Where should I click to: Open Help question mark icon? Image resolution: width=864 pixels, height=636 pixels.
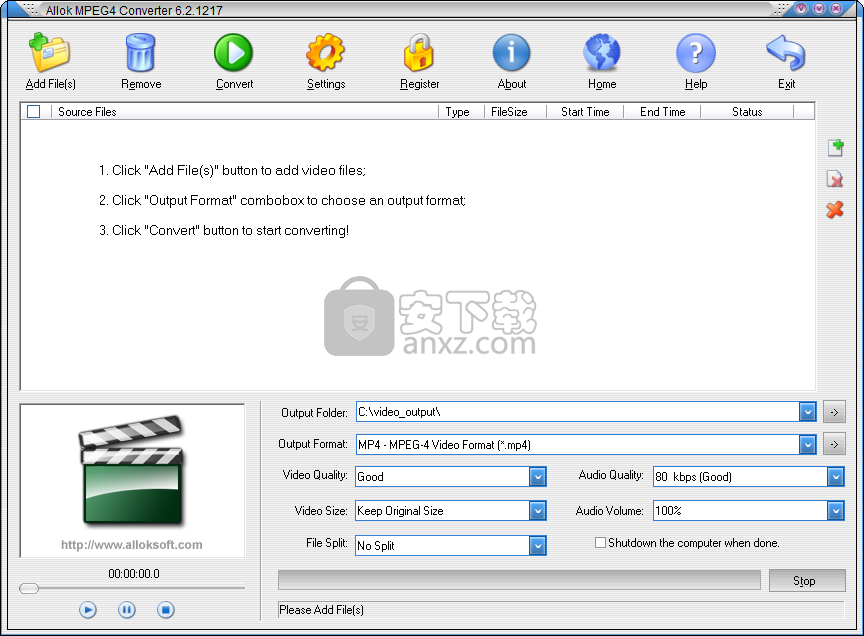[695, 53]
